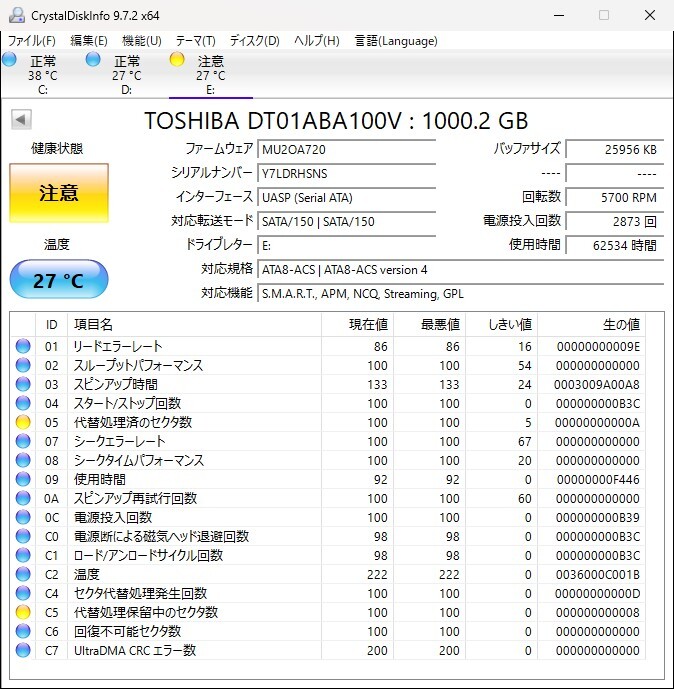Click the power-on count value 2873 回
Viewport: 674px width, 689px height.
(615, 221)
